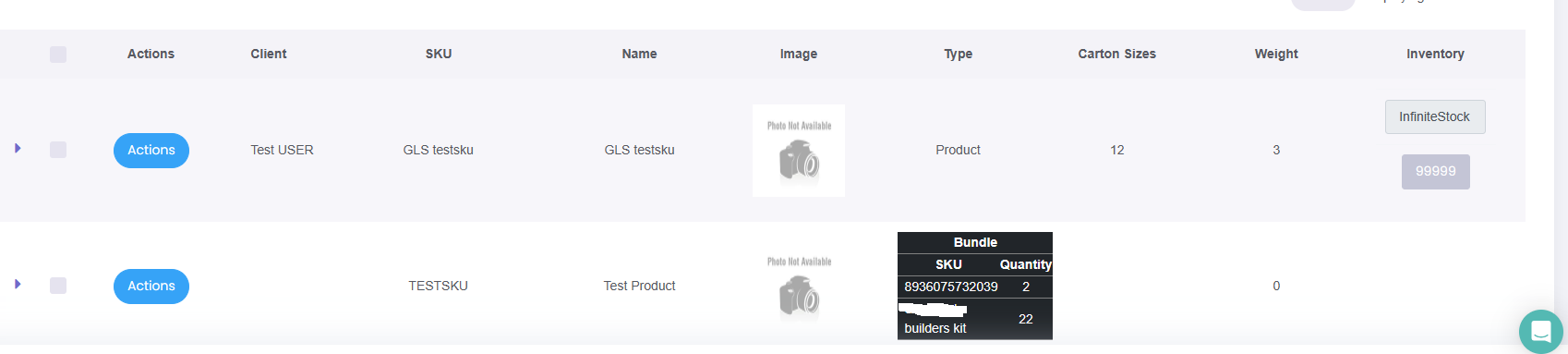
Task: Click the builders kit bundle entry
Action: [935, 328]
